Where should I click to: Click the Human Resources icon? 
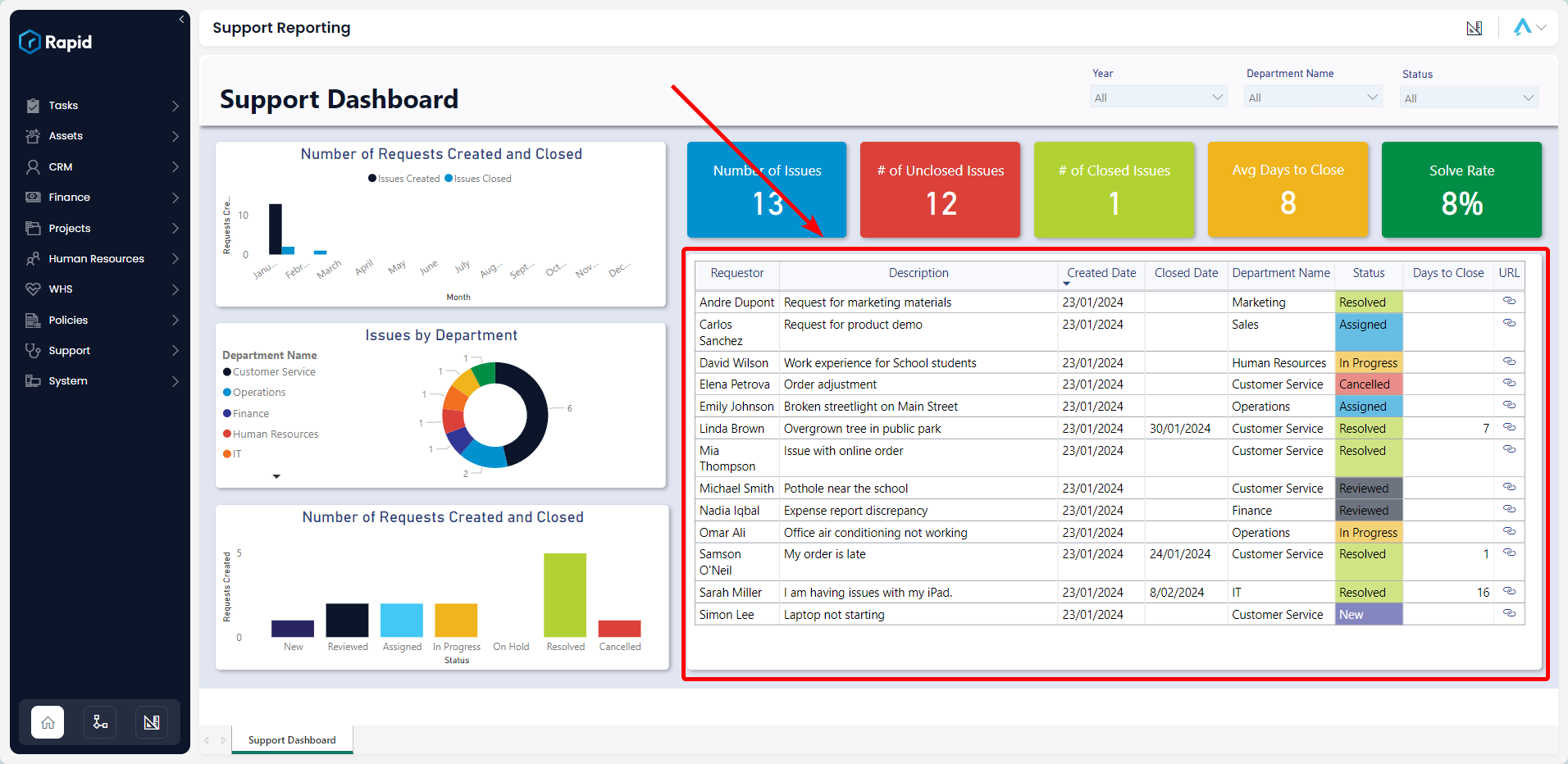click(x=33, y=259)
